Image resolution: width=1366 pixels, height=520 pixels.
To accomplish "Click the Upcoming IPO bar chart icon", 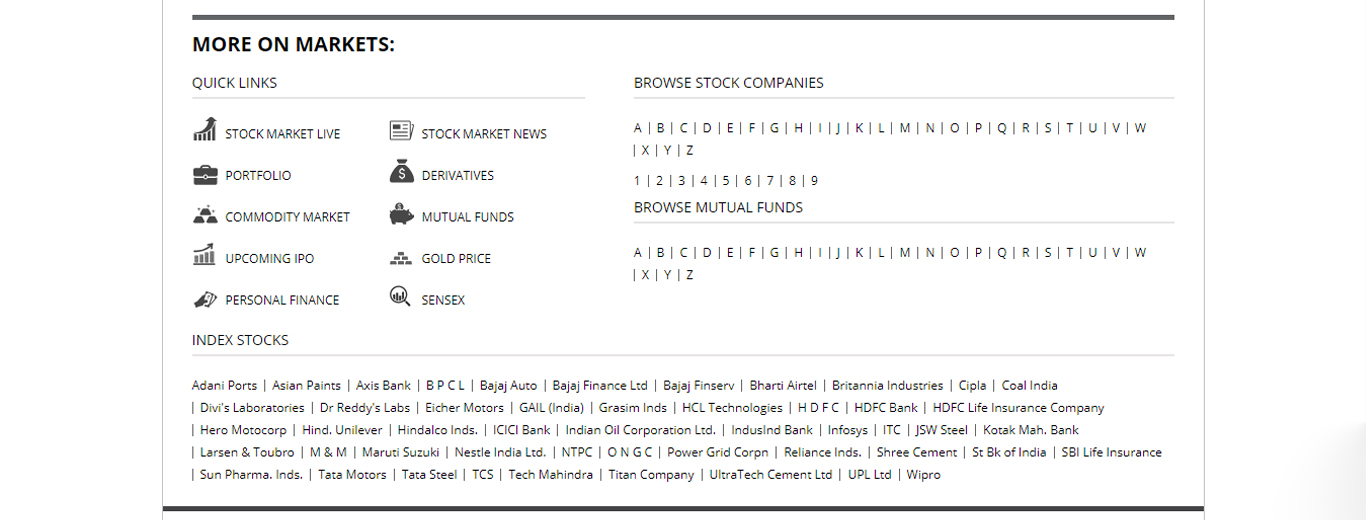I will [x=204, y=256].
